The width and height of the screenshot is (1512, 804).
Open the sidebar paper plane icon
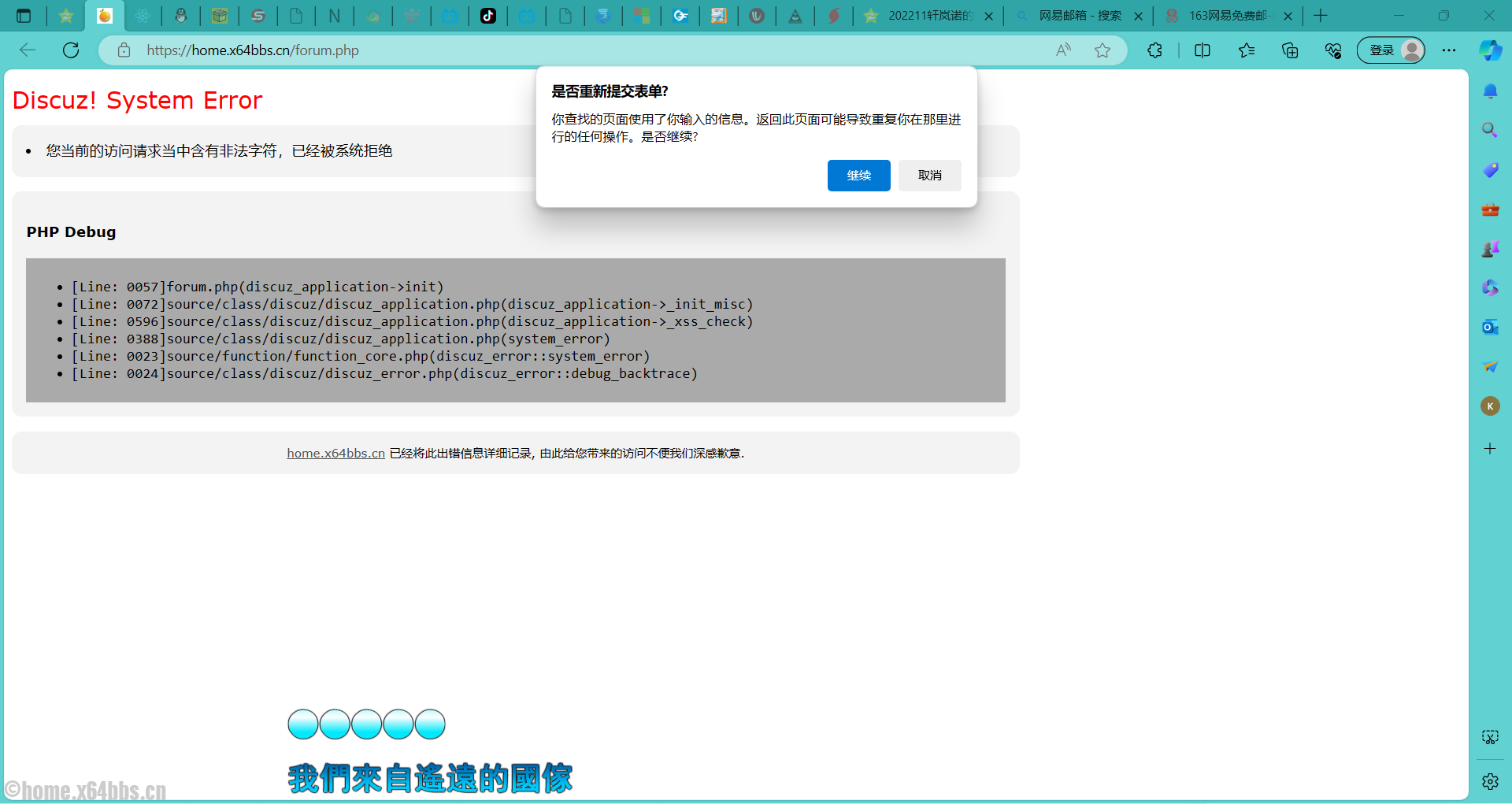(x=1490, y=366)
